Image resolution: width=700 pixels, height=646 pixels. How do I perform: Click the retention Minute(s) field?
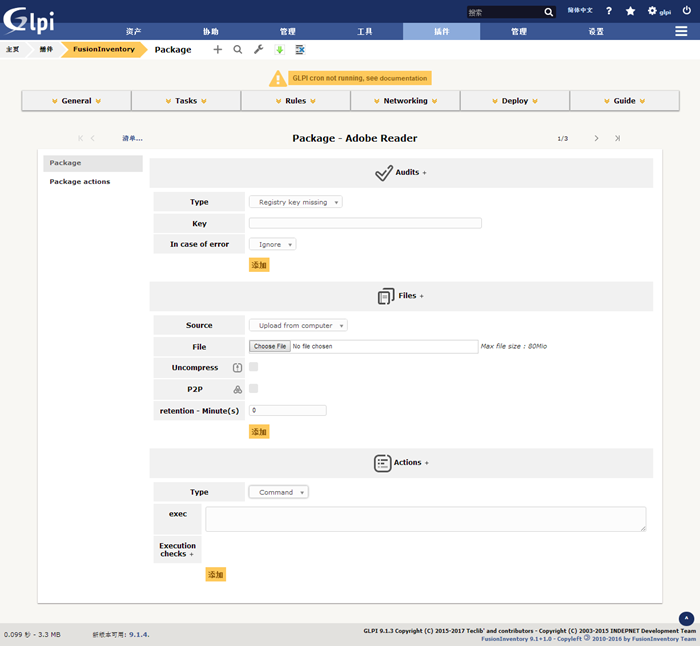coord(288,410)
